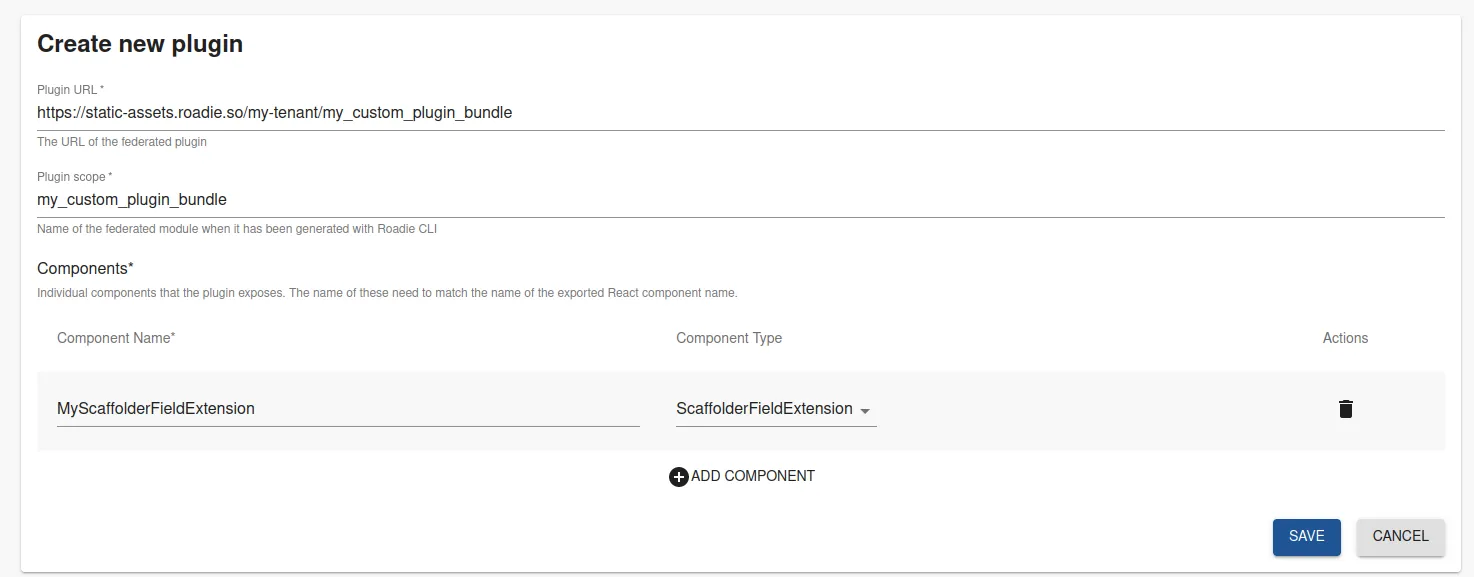Click the Create new plugin heading
This screenshot has height=577, width=1474.
(140, 44)
